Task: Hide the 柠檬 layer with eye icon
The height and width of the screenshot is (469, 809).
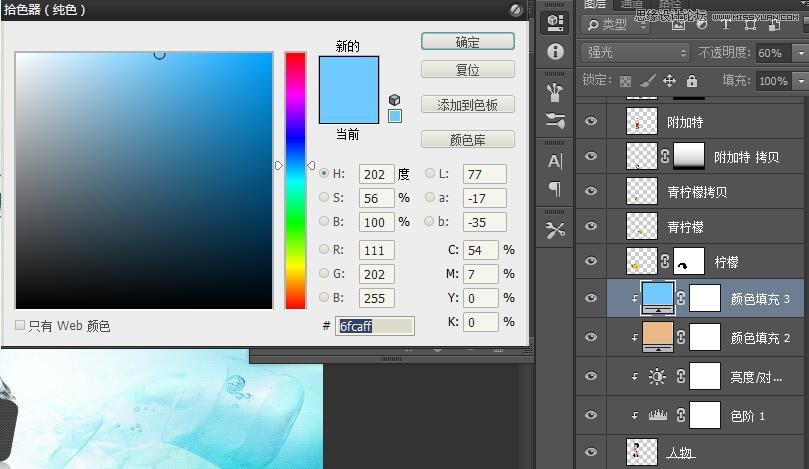Action: point(591,261)
